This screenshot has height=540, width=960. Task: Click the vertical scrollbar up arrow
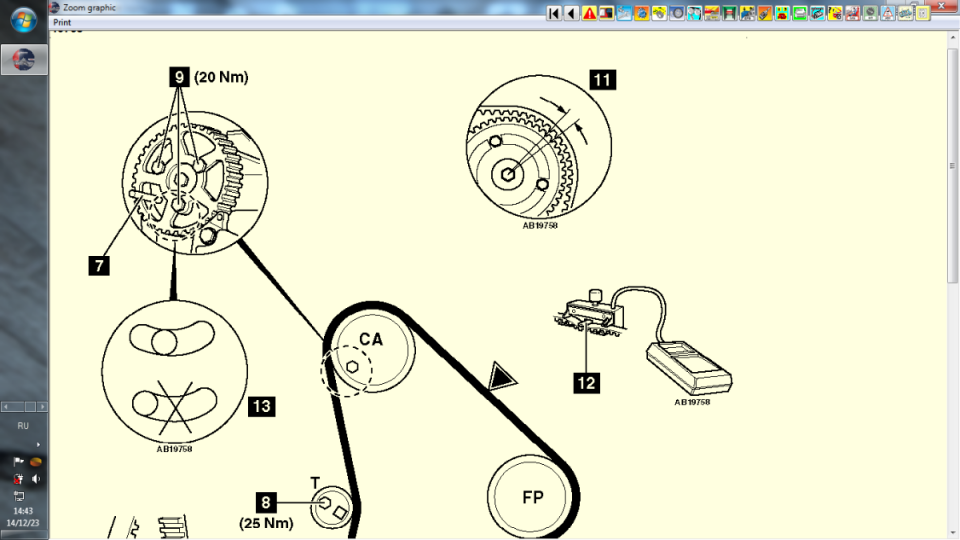(952, 35)
